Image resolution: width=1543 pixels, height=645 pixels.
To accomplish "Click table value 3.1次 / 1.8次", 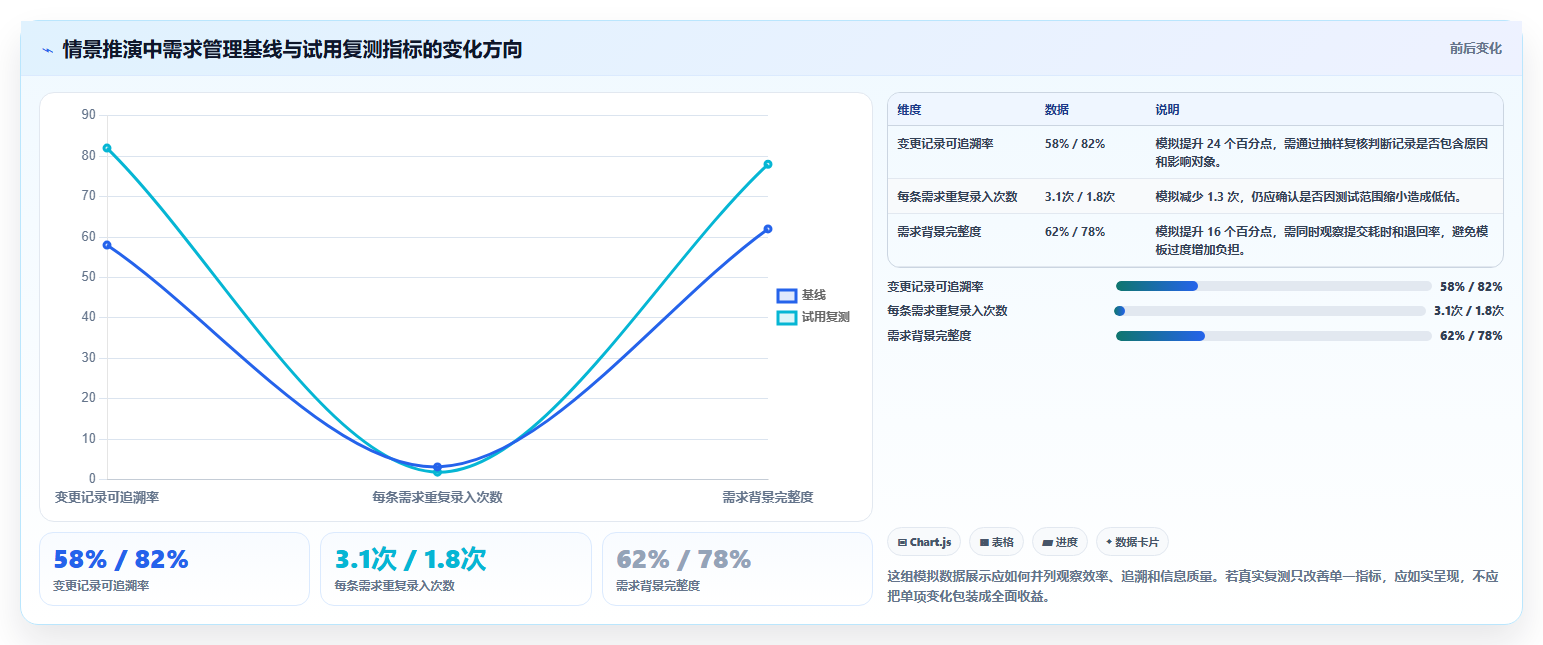I will pos(1080,197).
